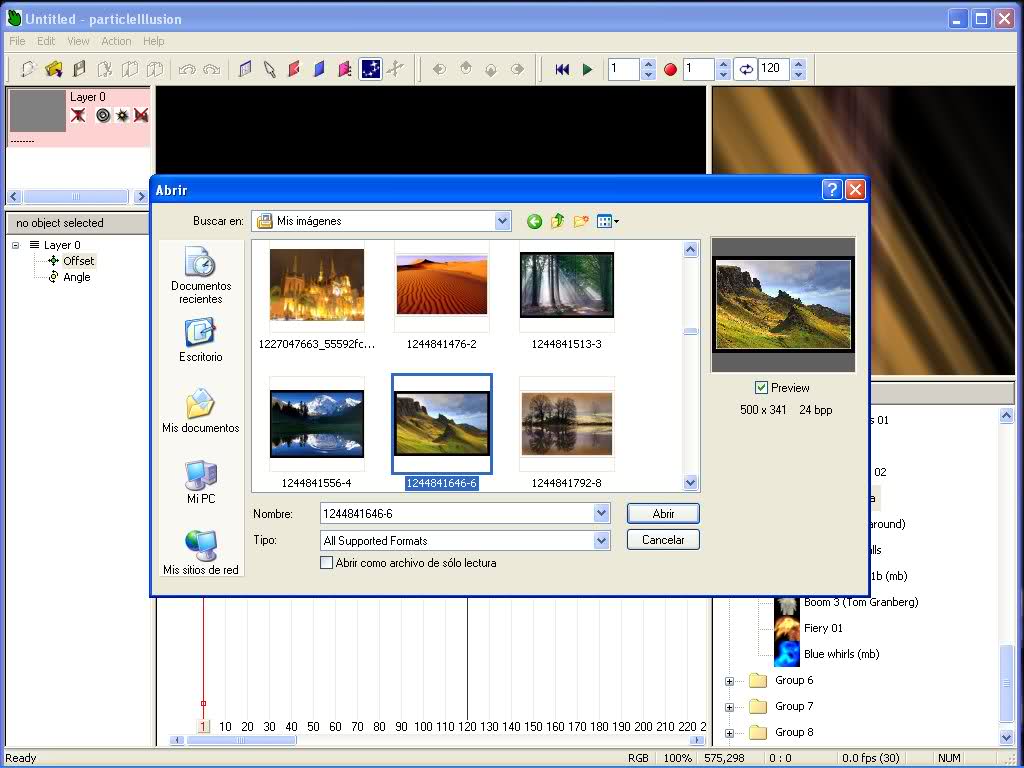The image size is (1024, 768).
Task: Open the Nombre filename dropdown arrow
Action: click(601, 513)
